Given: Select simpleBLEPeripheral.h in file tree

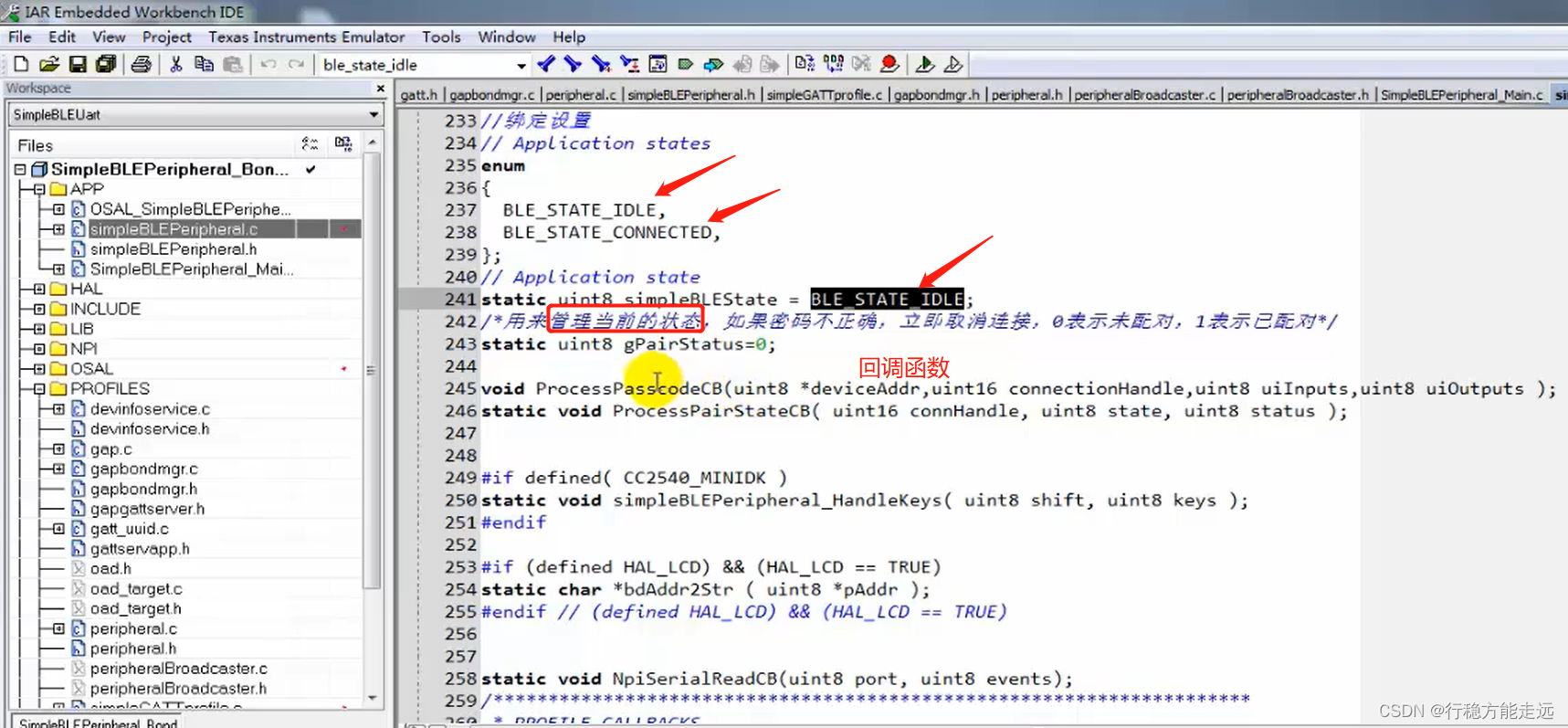Looking at the screenshot, I should [174, 248].
